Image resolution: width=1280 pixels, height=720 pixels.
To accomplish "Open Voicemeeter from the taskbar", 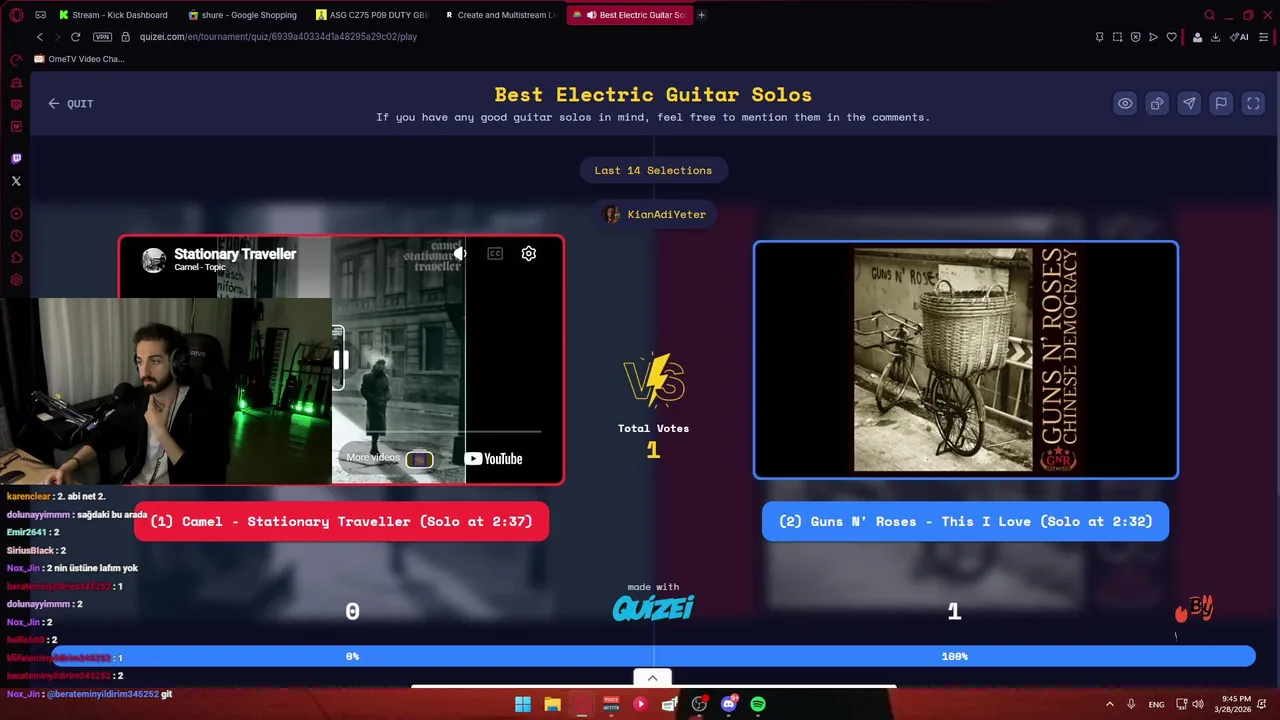I will (x=611, y=704).
